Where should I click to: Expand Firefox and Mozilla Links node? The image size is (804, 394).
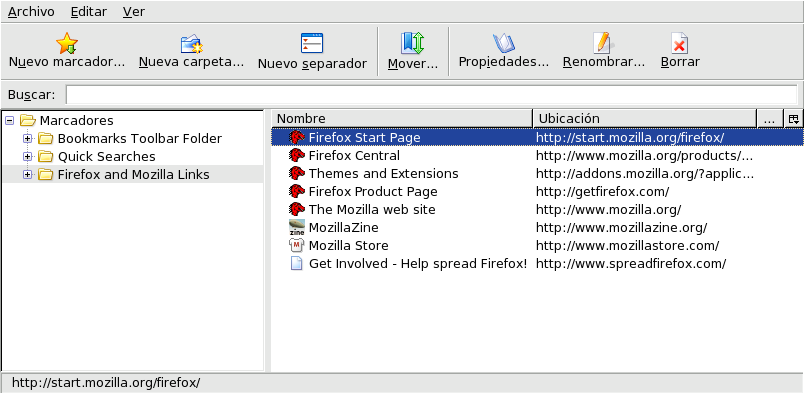[x=28, y=174]
